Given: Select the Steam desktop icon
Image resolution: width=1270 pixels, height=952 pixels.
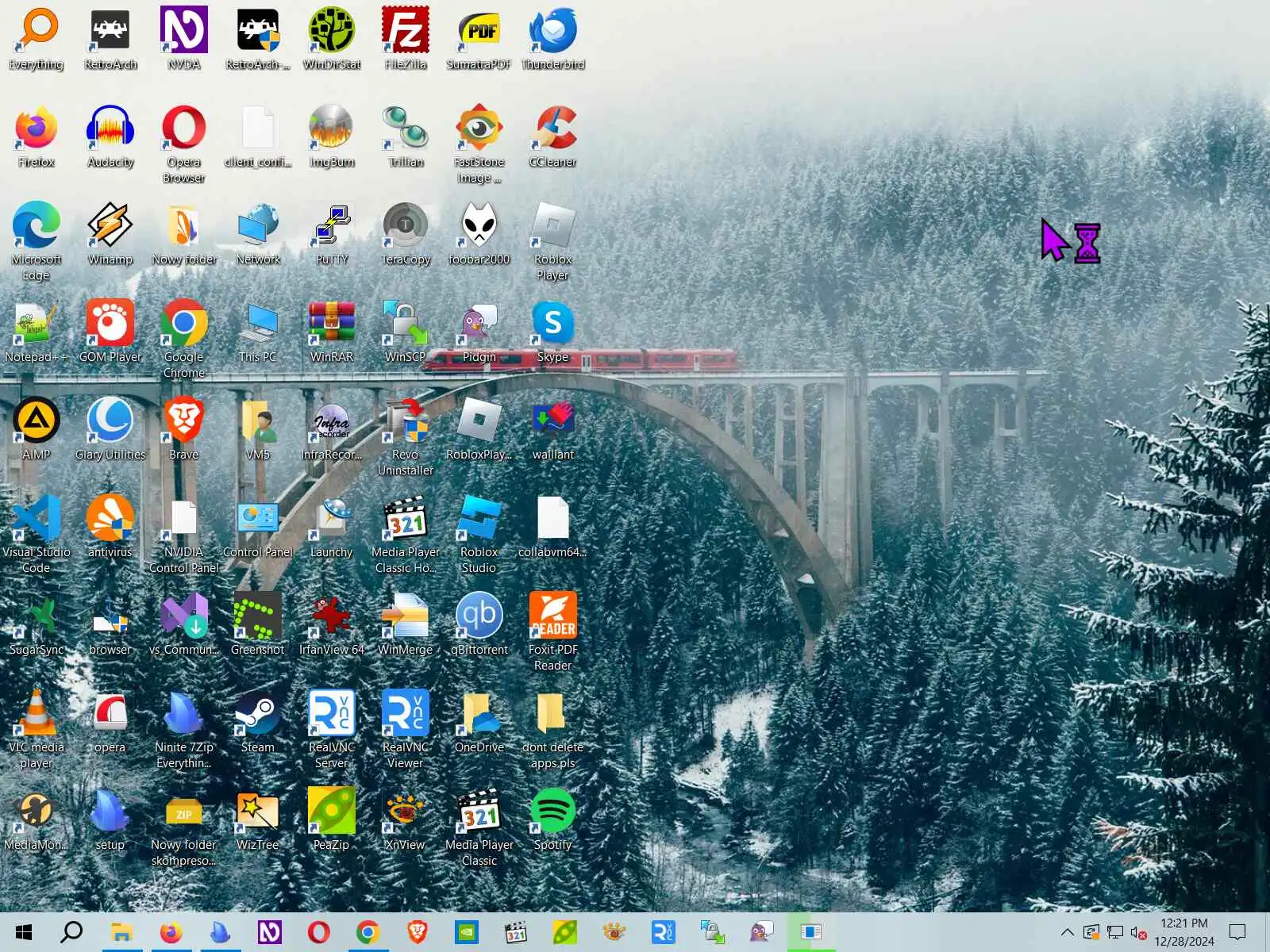Looking at the screenshot, I should 258,721.
